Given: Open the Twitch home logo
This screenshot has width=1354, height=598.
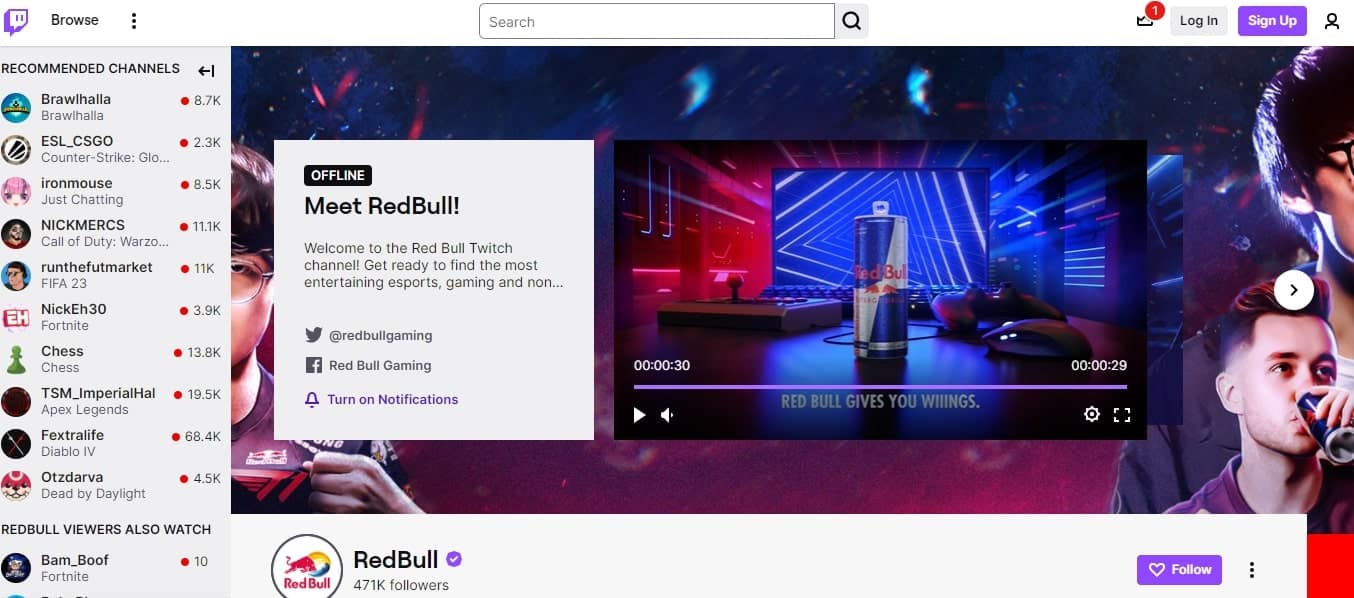Looking at the screenshot, I should [x=16, y=21].
